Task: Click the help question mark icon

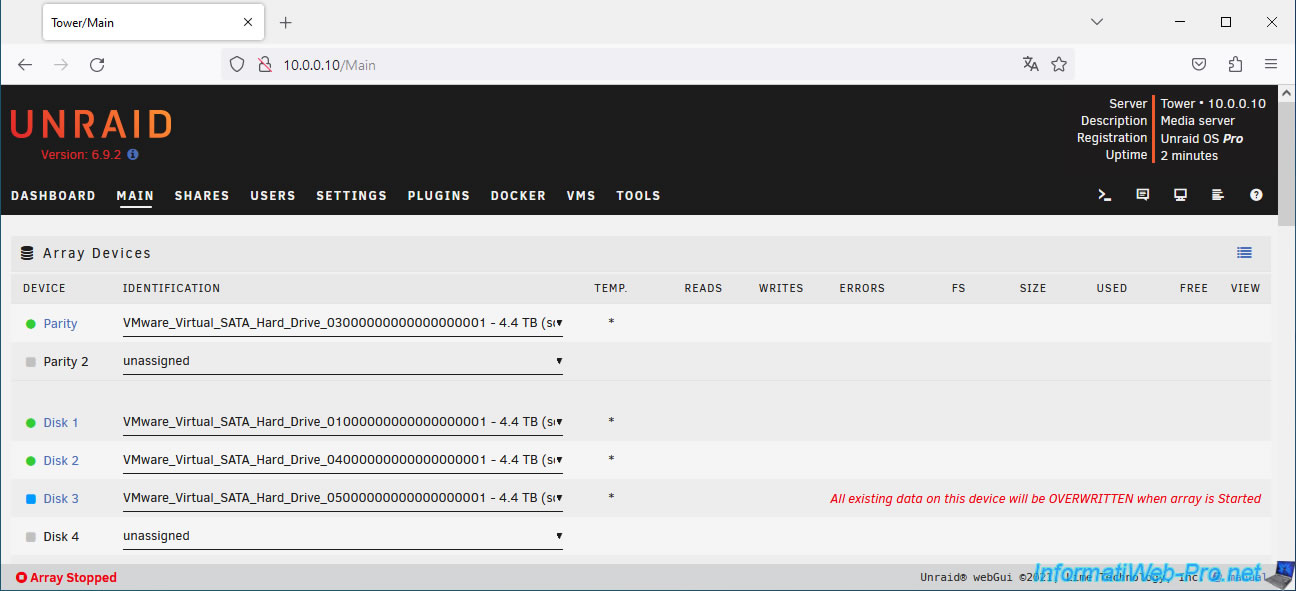Action: 1256,196
